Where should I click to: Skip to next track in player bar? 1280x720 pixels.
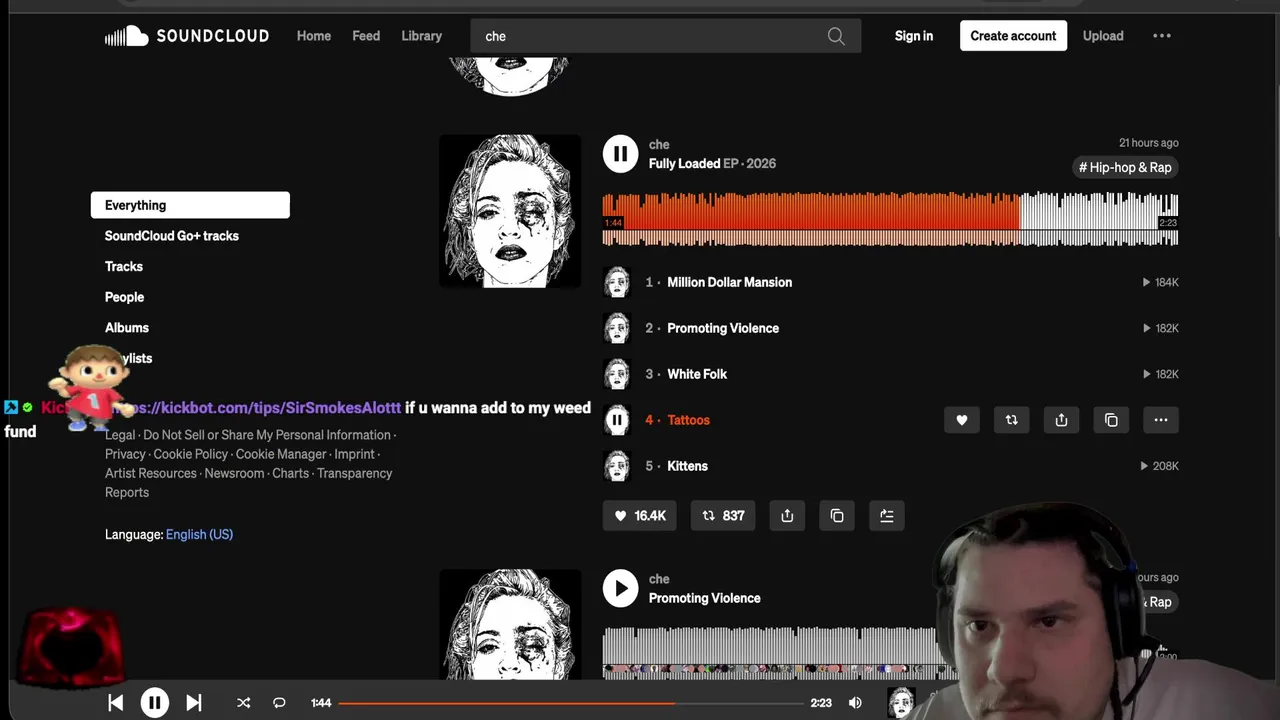(x=194, y=703)
